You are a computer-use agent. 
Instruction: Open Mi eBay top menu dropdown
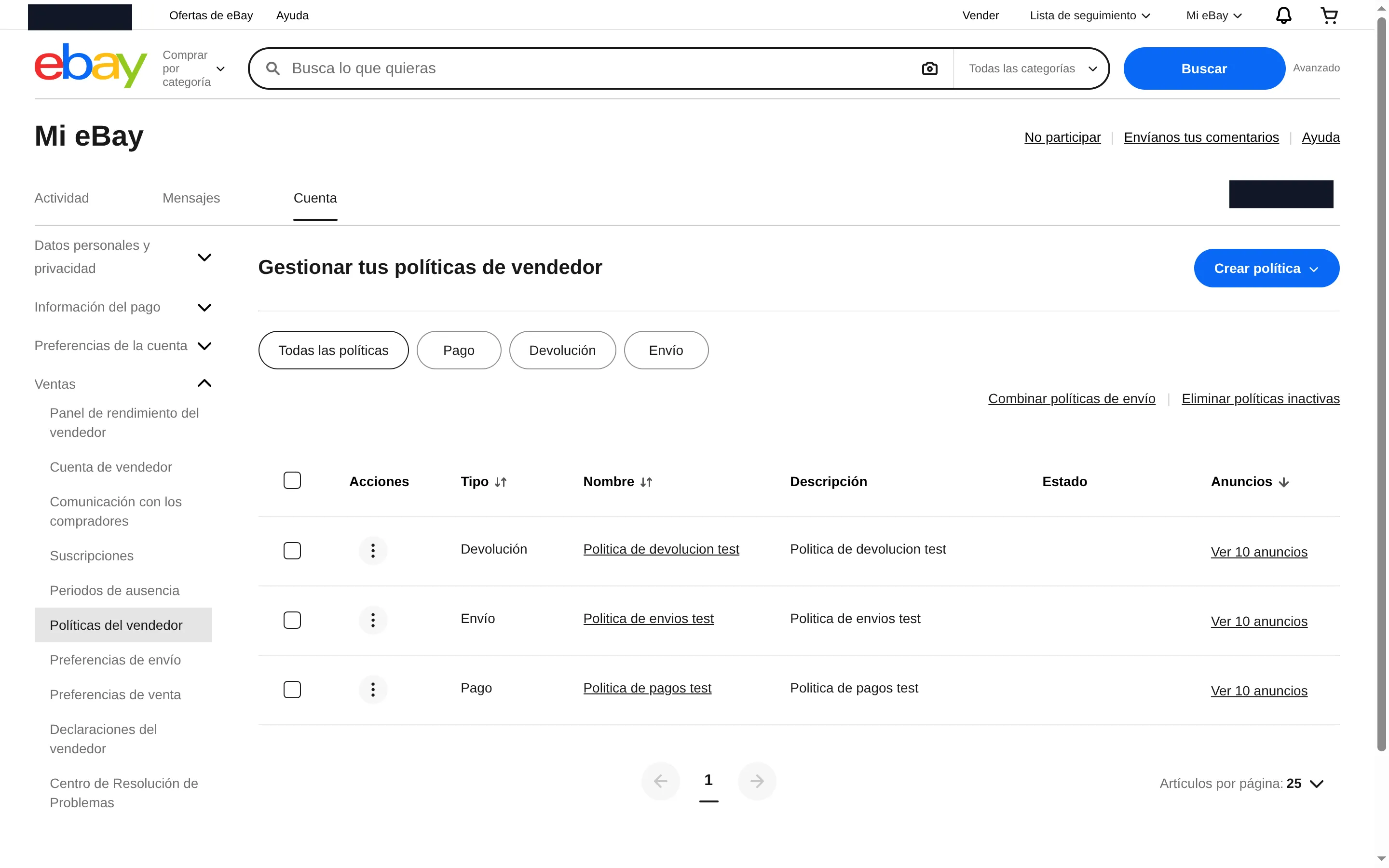pos(1214,15)
